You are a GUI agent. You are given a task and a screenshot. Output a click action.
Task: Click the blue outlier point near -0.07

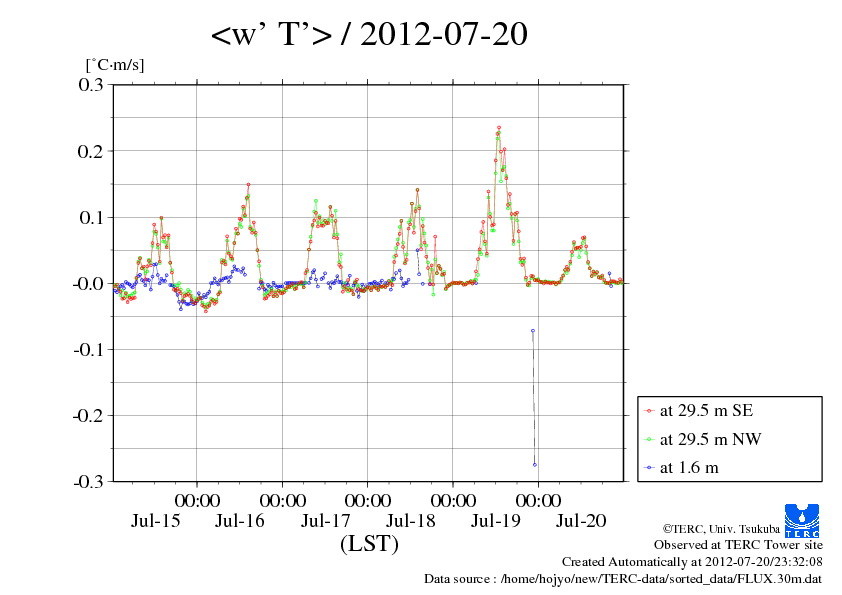pyautogui.click(x=533, y=331)
